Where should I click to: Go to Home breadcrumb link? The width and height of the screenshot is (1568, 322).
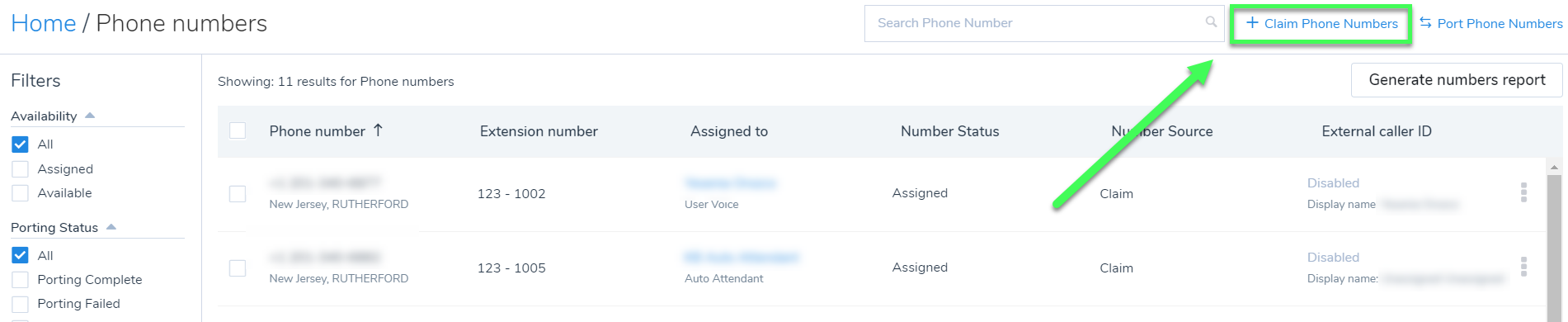click(x=44, y=23)
